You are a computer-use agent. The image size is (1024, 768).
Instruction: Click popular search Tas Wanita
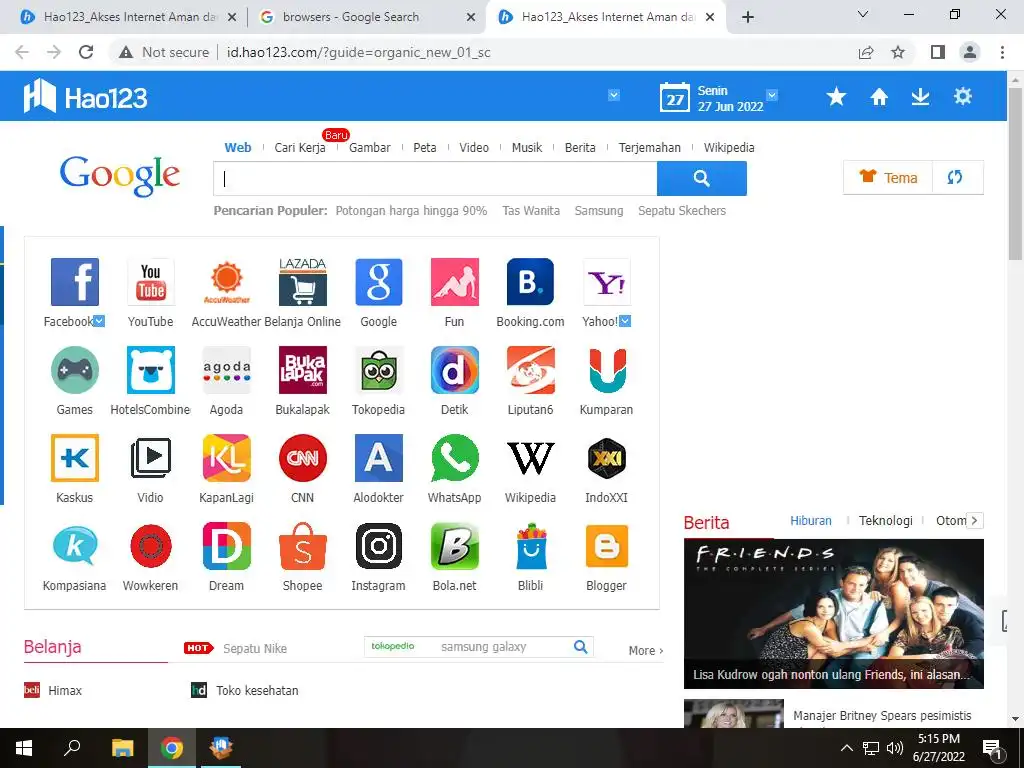(531, 211)
